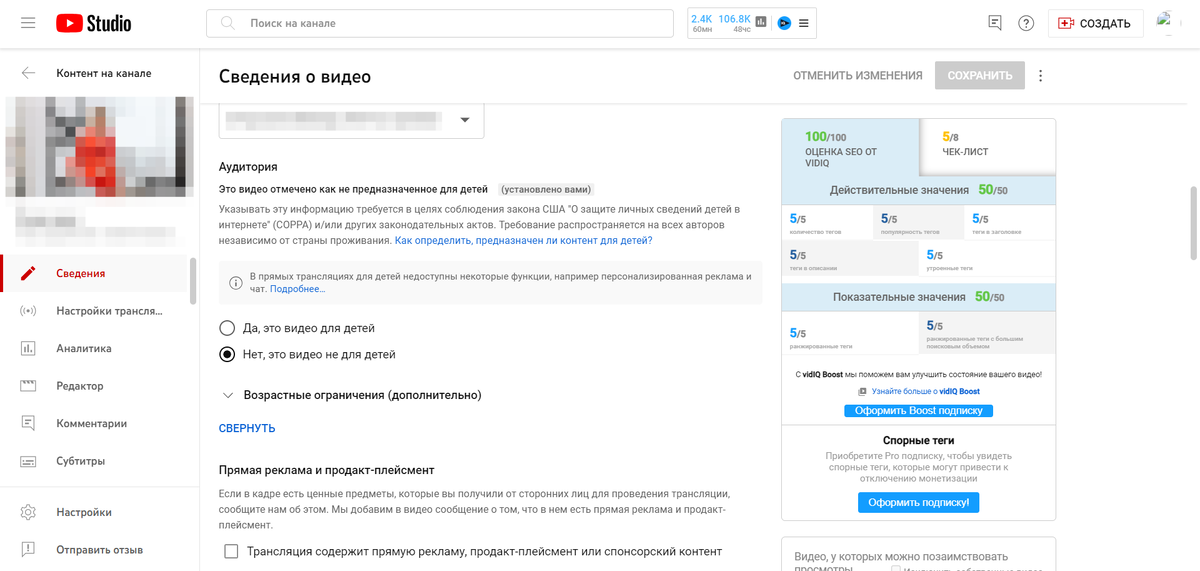Click the page vertical scrollbar
1200x571 pixels.
point(1192,222)
